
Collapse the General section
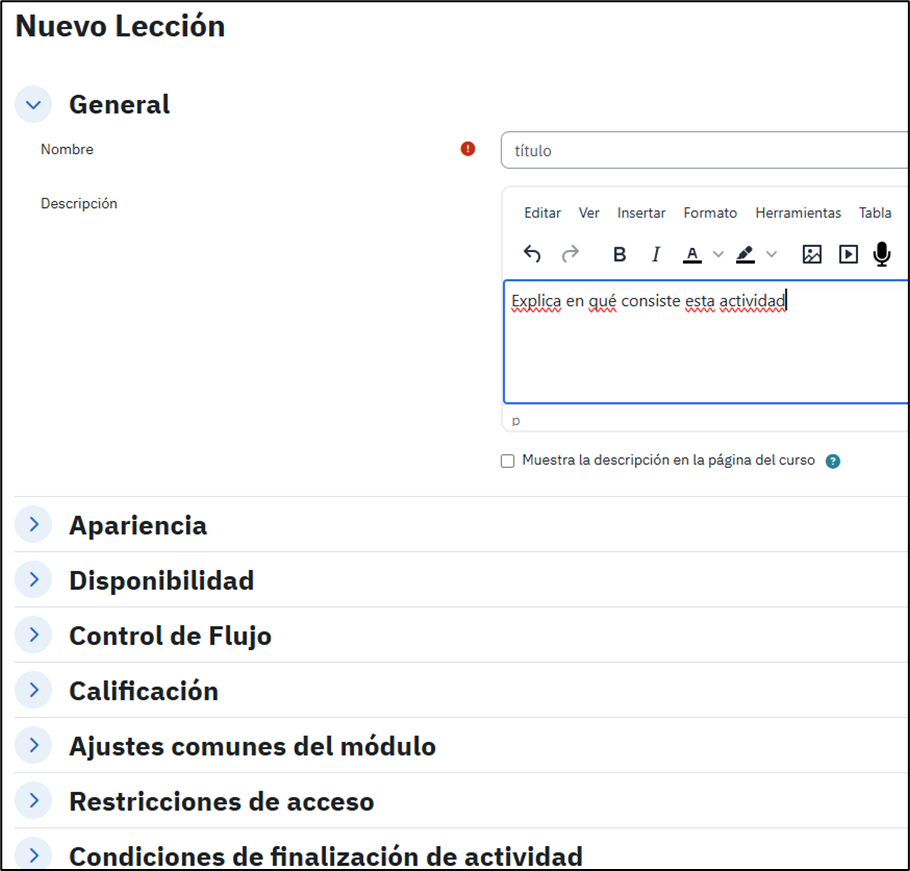tap(34, 104)
